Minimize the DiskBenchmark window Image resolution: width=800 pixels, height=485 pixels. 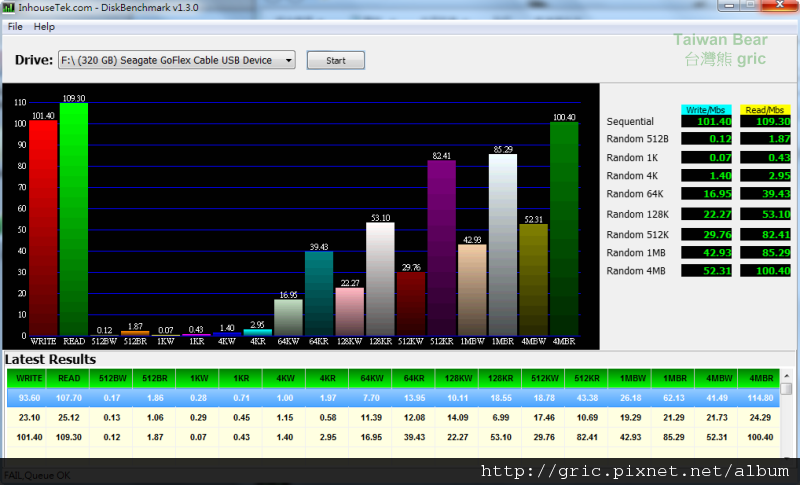pyautogui.click(x=727, y=6)
